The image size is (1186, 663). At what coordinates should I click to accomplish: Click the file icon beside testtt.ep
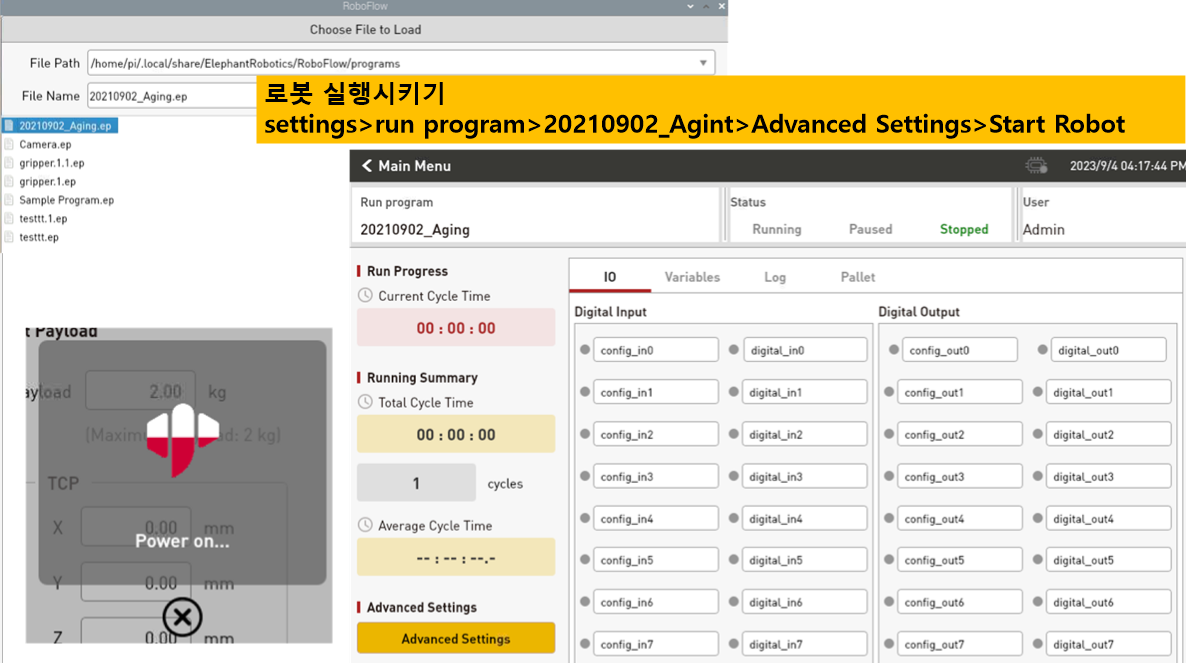9,237
